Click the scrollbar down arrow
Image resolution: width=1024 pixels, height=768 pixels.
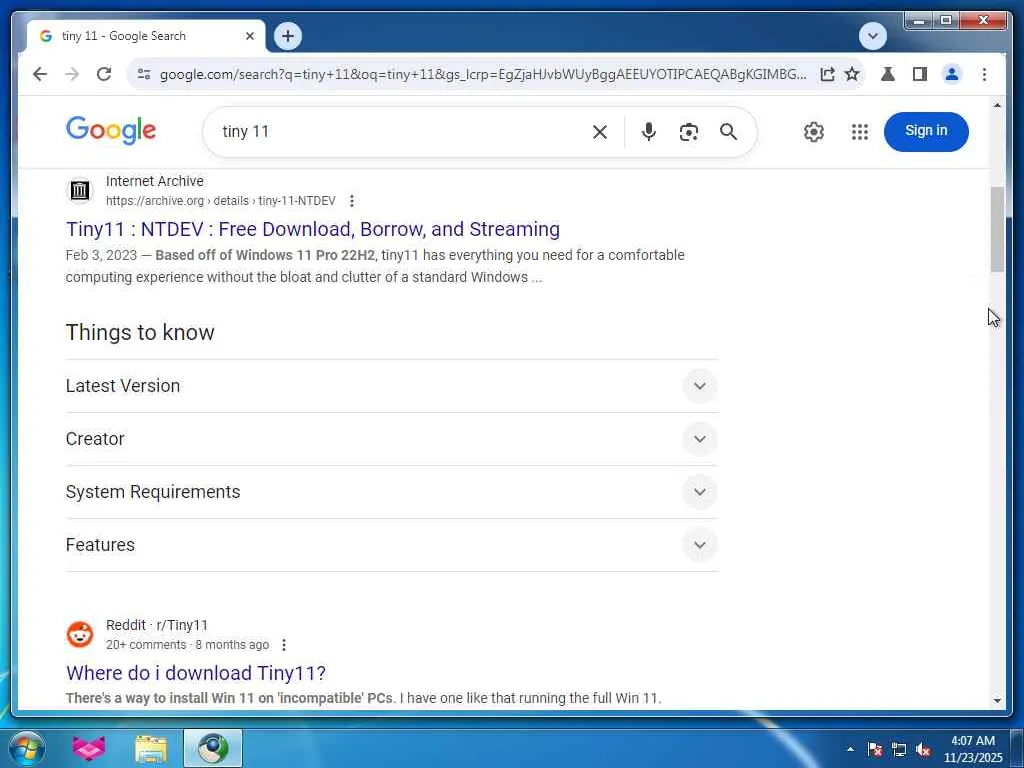pyautogui.click(x=997, y=701)
